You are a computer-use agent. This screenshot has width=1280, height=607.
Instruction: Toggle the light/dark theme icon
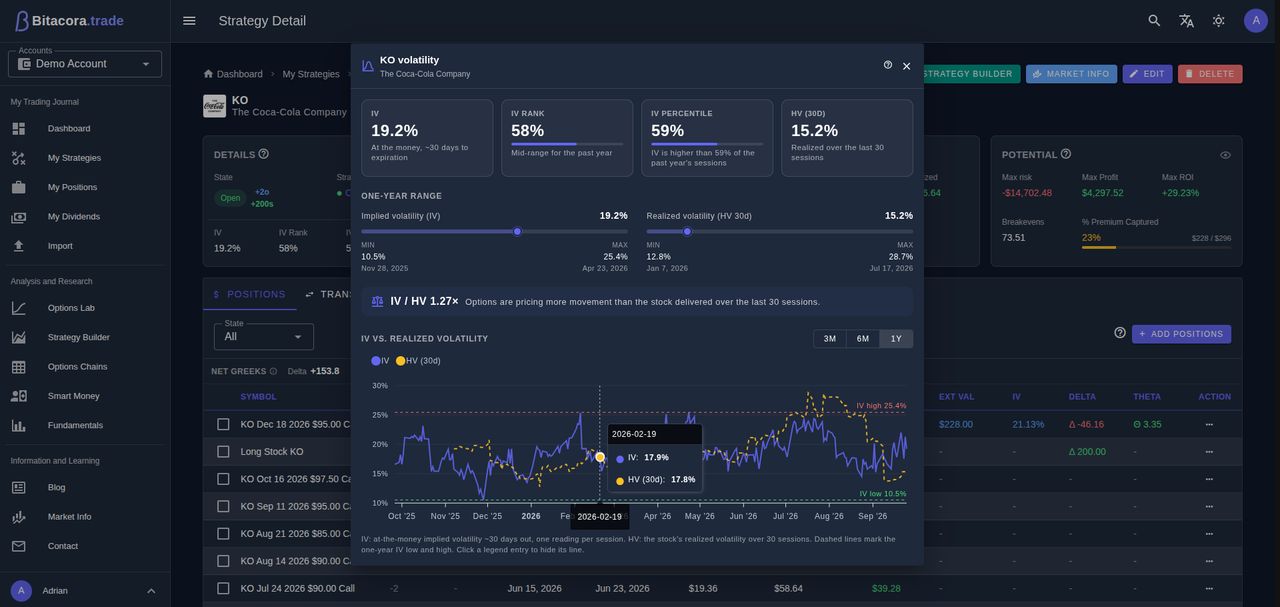[x=1218, y=20]
